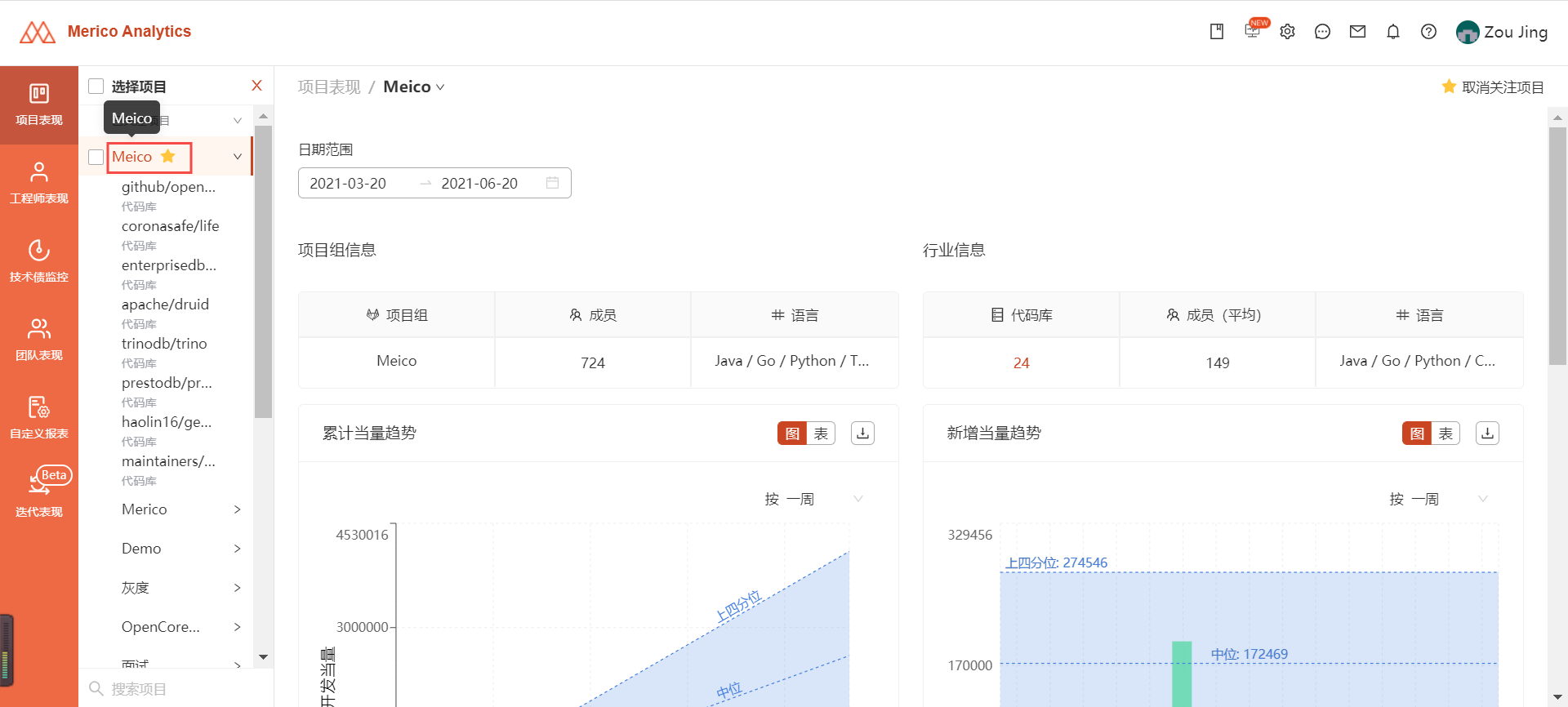Click the 149 average members value
Image resolution: width=1568 pixels, height=707 pixels.
[1218, 362]
